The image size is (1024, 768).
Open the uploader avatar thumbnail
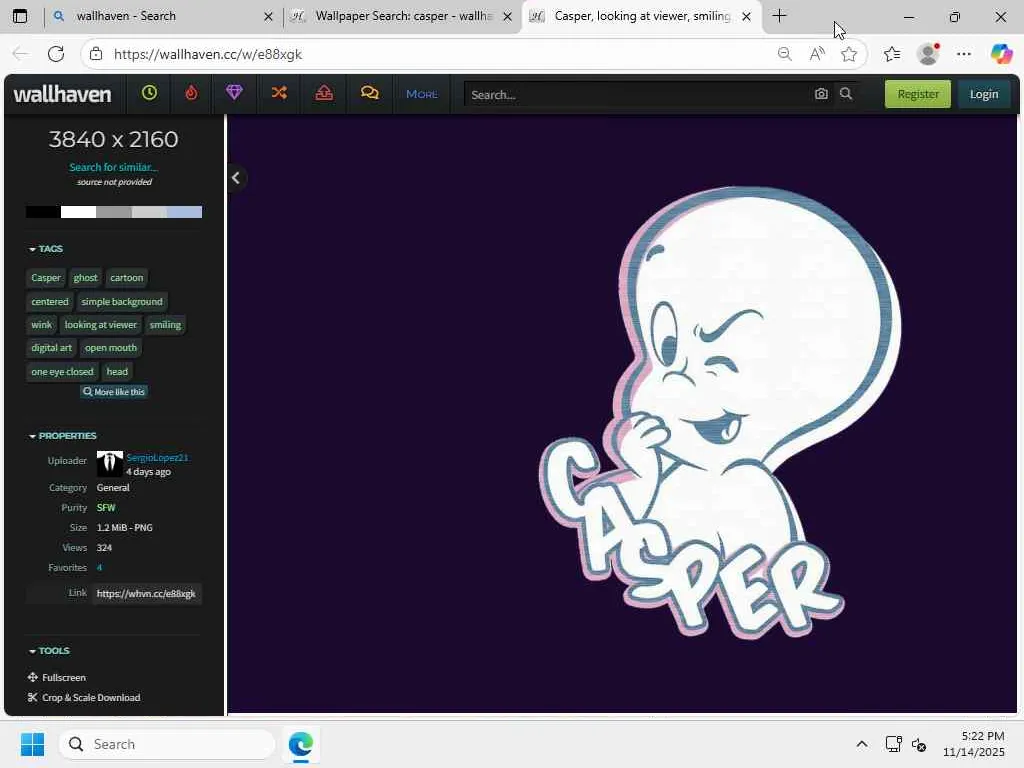110,464
